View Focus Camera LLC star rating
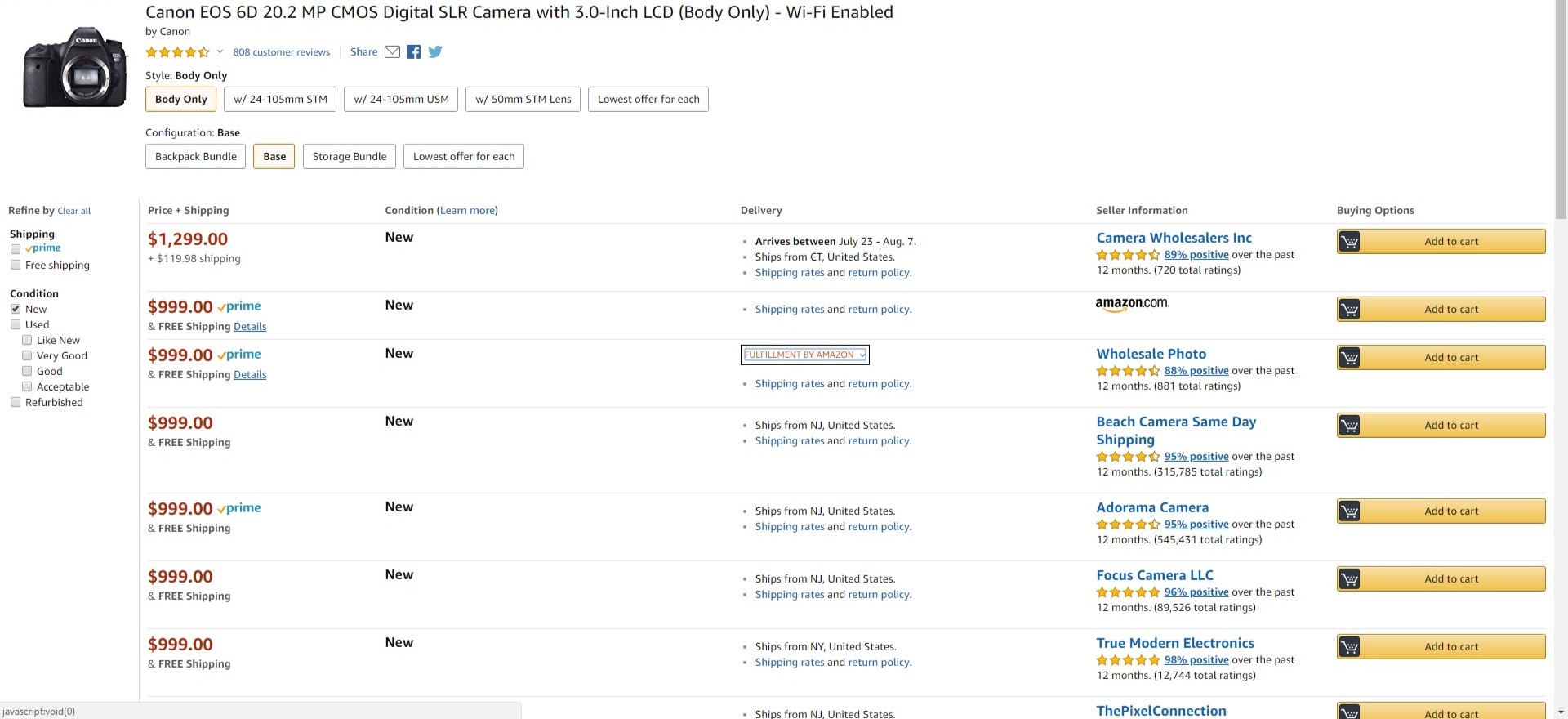The image size is (1568, 719). click(x=1128, y=592)
